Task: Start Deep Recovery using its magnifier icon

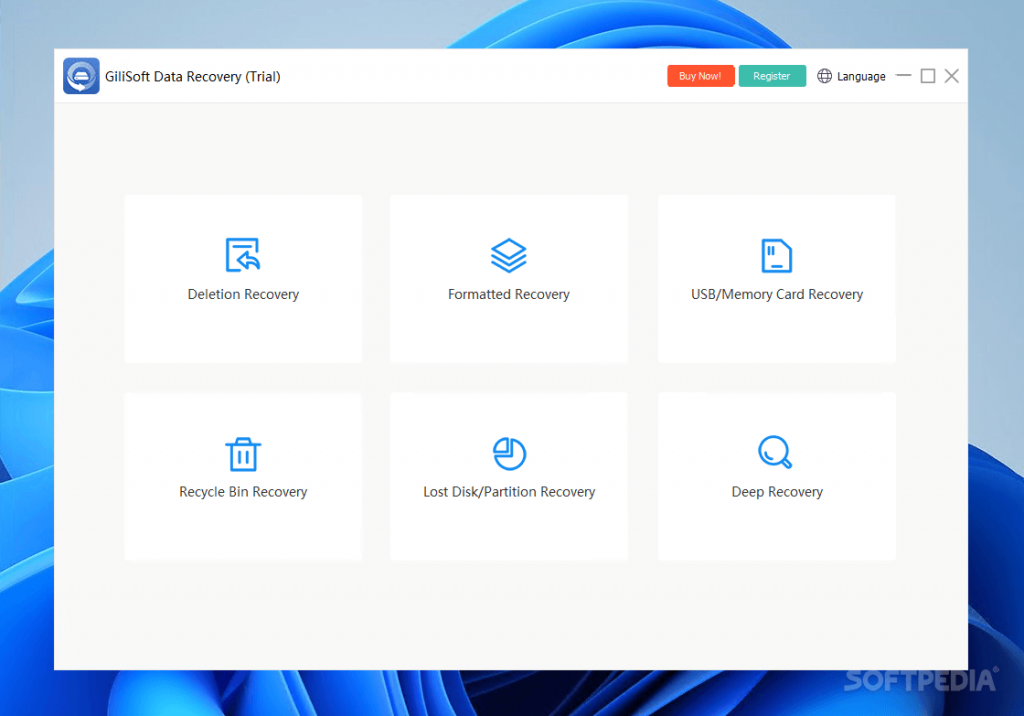Action: coord(777,452)
